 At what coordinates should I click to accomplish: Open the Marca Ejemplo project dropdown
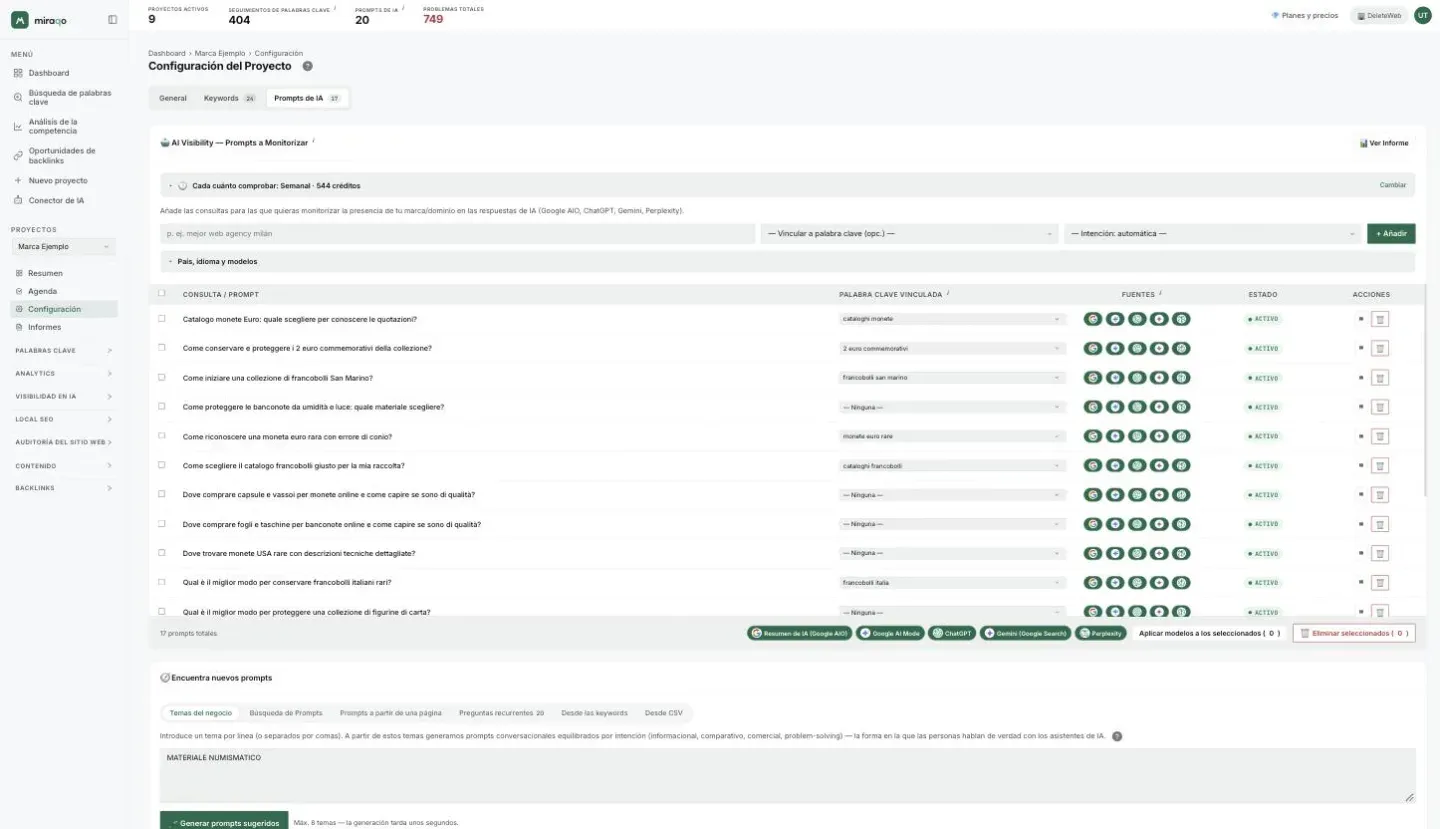(x=63, y=246)
